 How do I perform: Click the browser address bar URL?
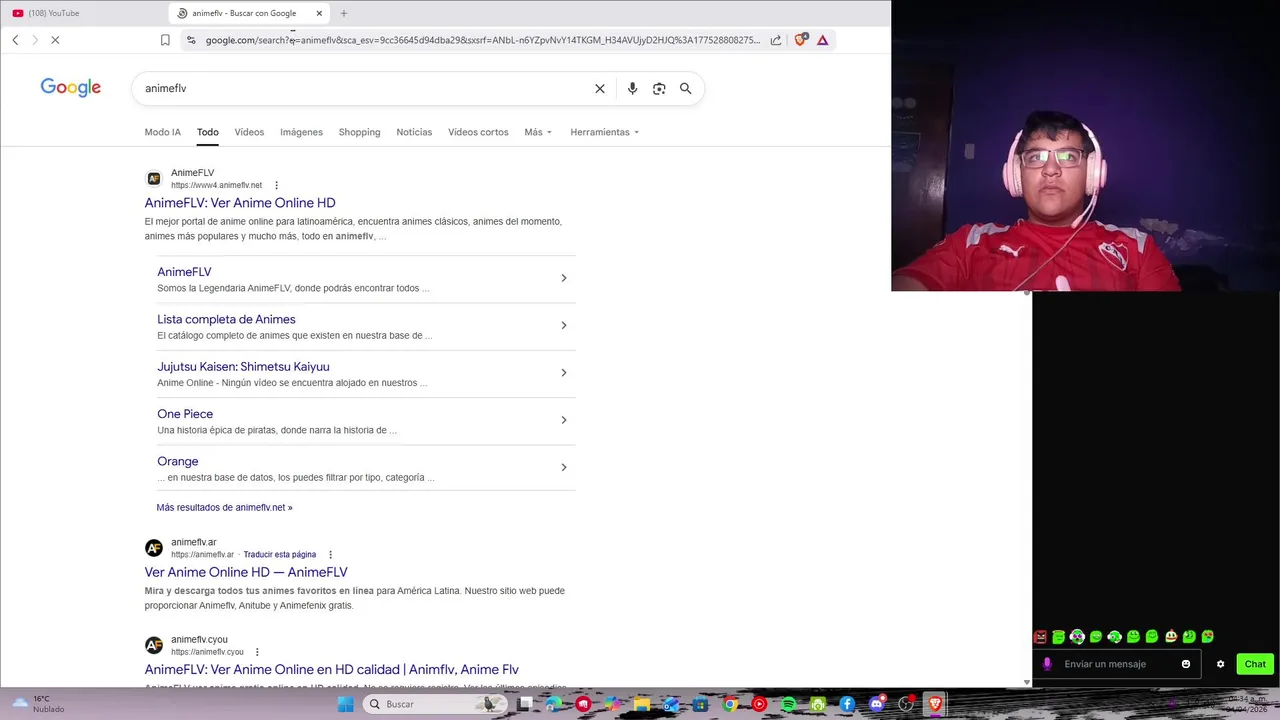pos(482,40)
